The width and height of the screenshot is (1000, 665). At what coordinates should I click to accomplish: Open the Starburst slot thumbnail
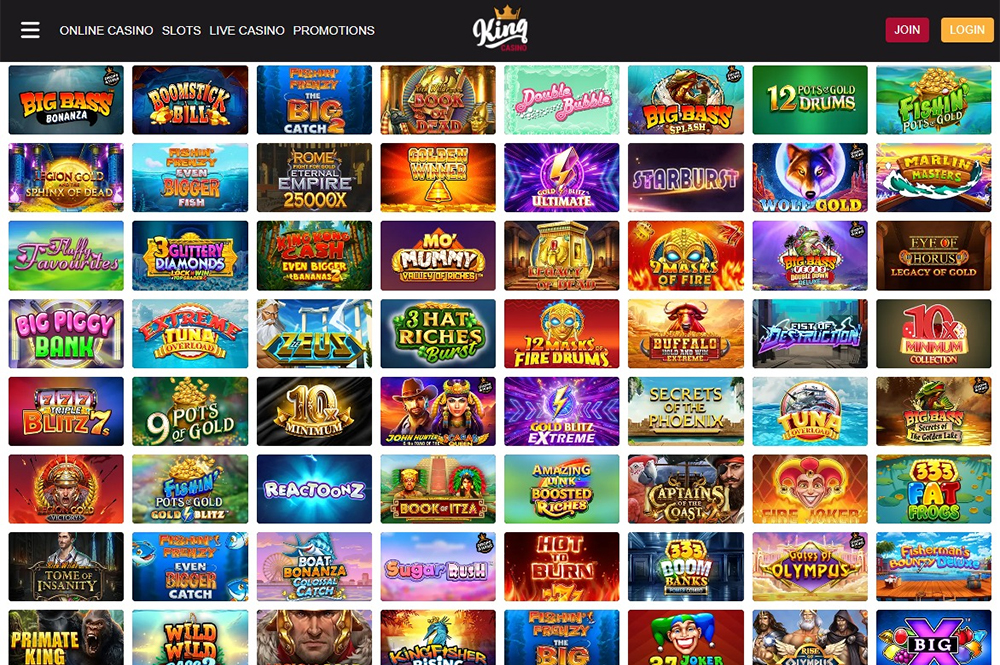(686, 178)
